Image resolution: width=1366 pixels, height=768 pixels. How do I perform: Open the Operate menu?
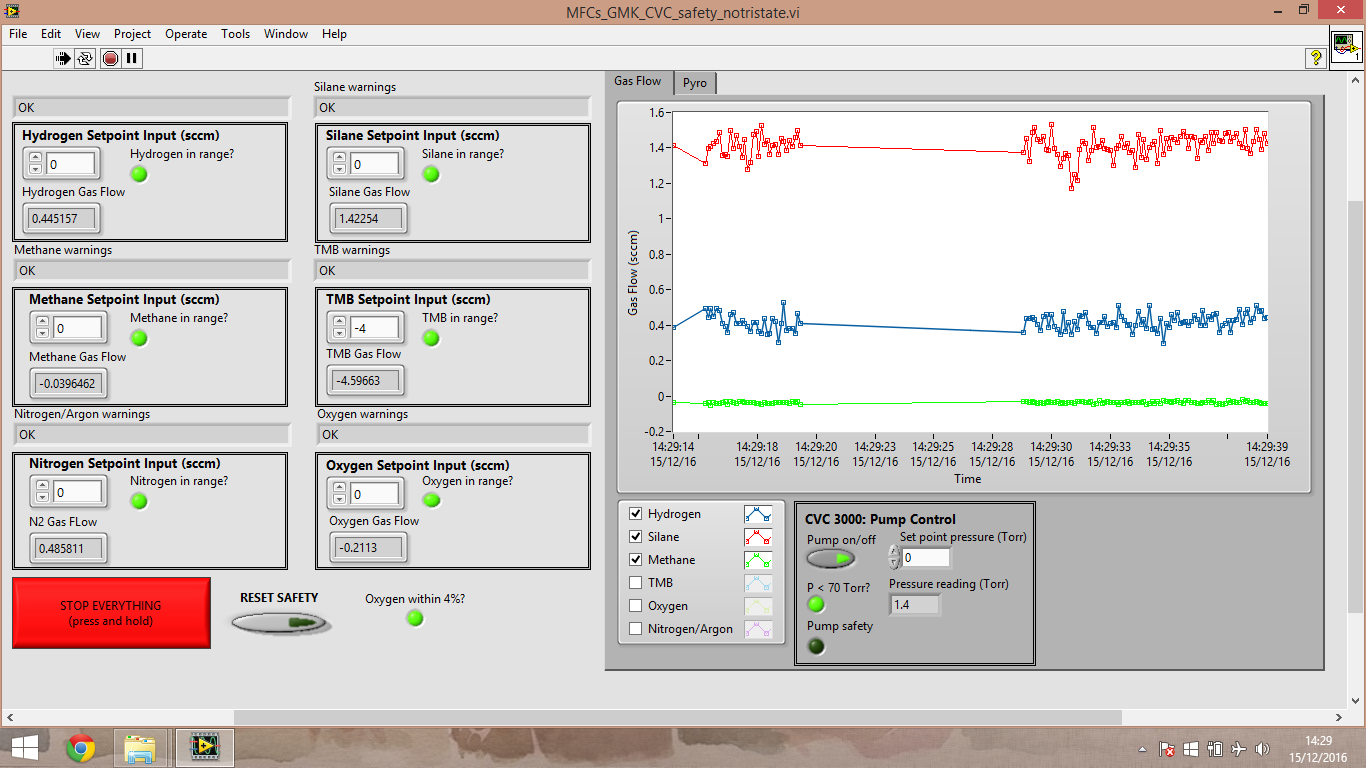(186, 34)
